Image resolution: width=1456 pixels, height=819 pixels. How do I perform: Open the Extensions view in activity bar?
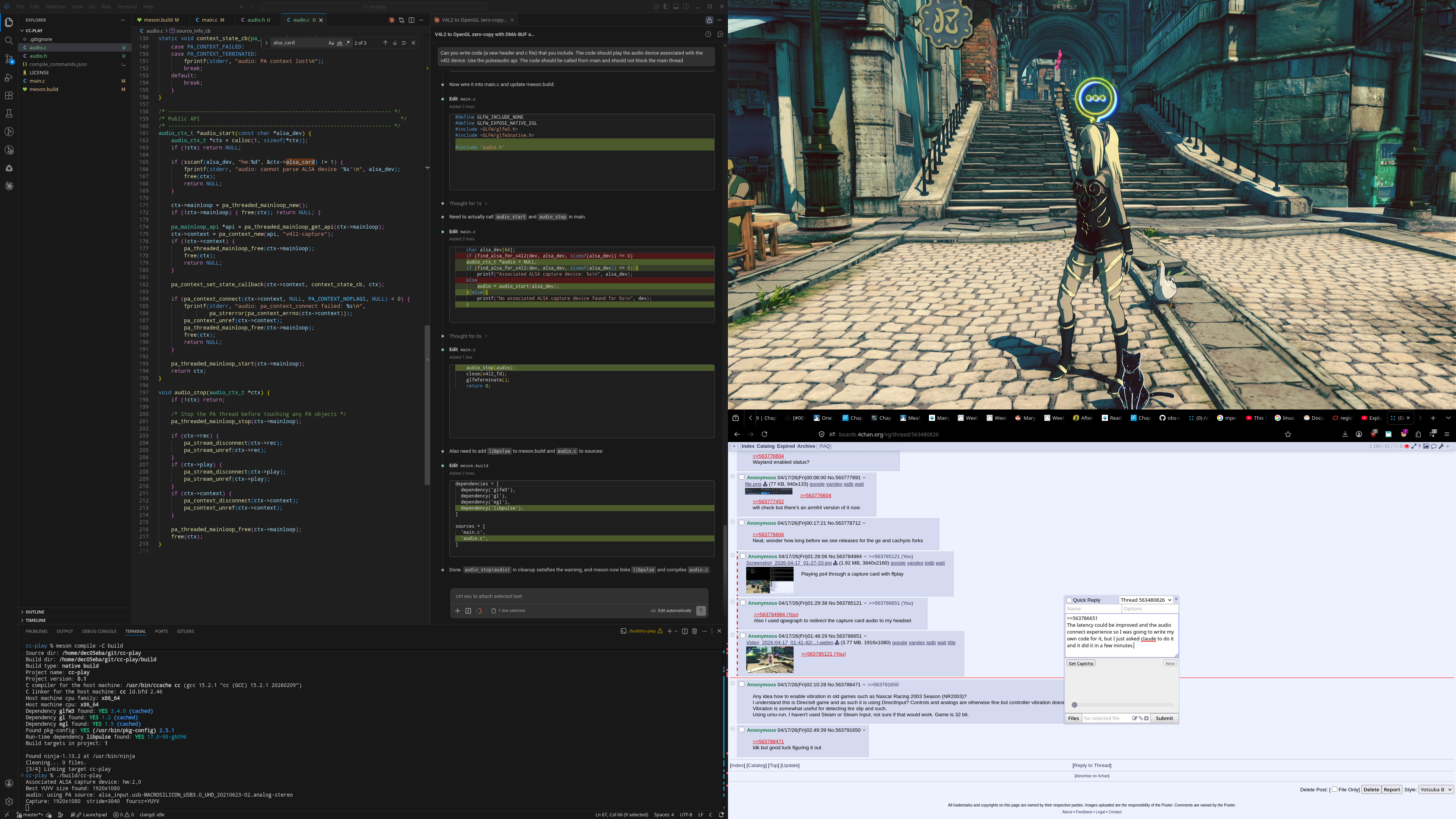[x=8, y=95]
